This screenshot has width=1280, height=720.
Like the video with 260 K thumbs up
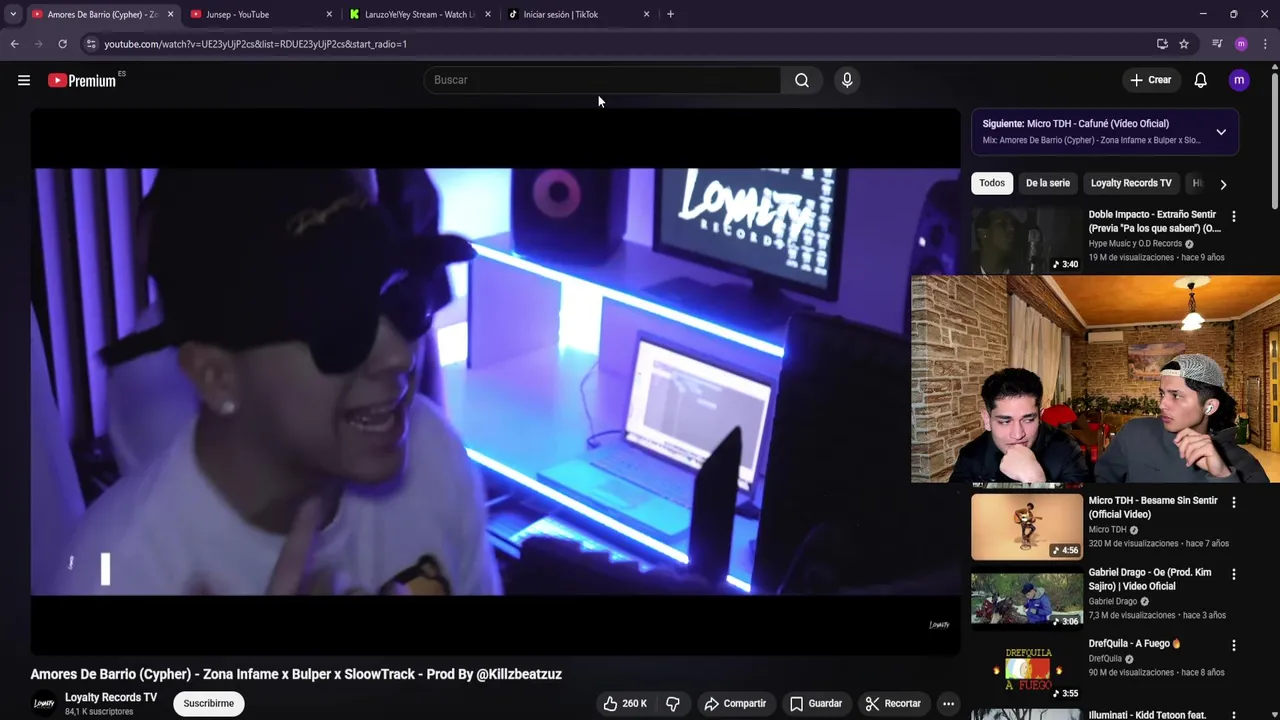click(625, 703)
